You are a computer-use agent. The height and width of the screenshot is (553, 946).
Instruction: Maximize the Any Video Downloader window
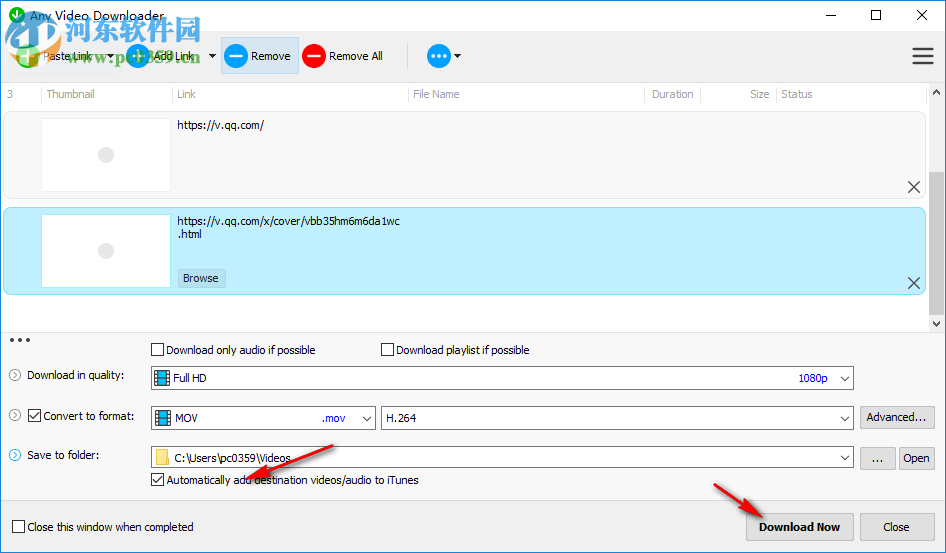pos(876,15)
